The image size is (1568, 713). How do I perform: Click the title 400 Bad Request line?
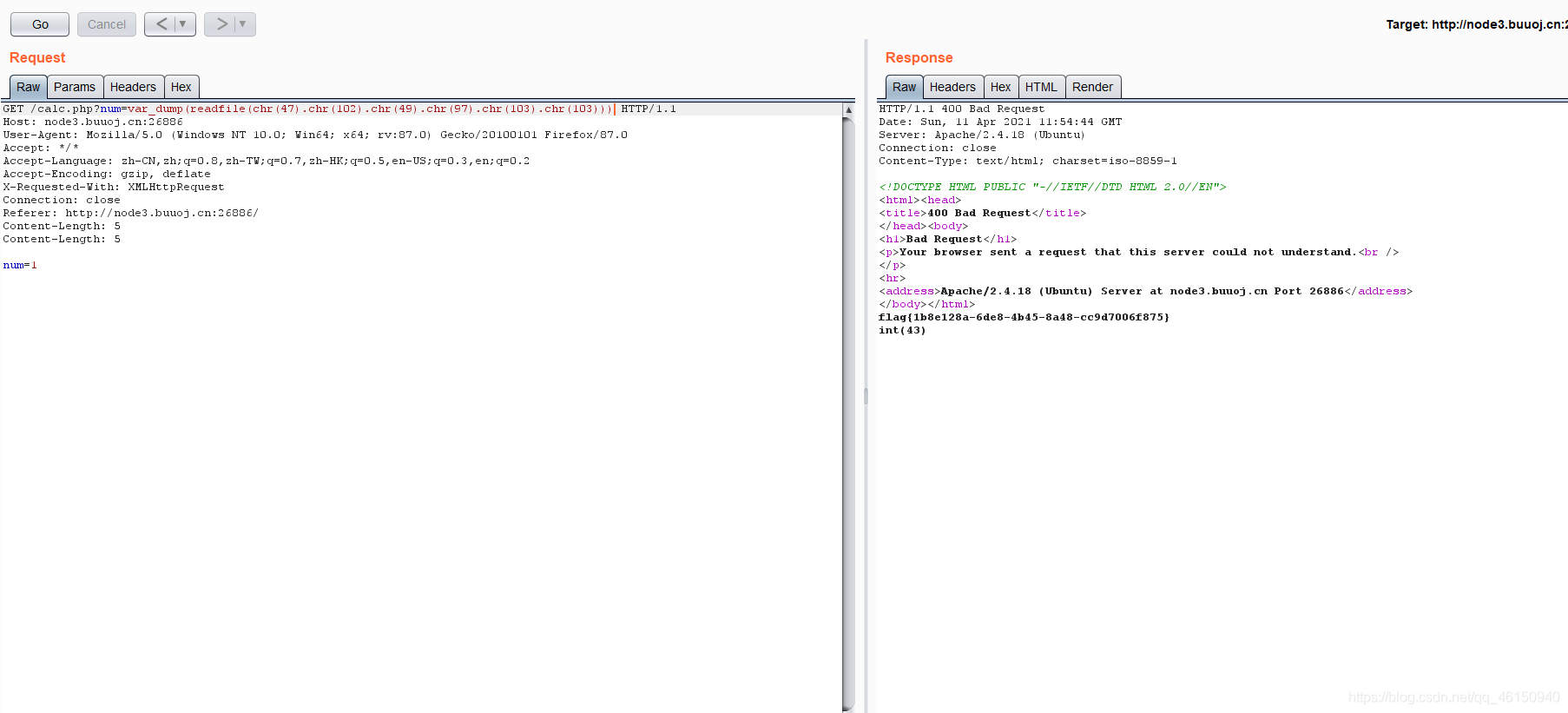983,213
